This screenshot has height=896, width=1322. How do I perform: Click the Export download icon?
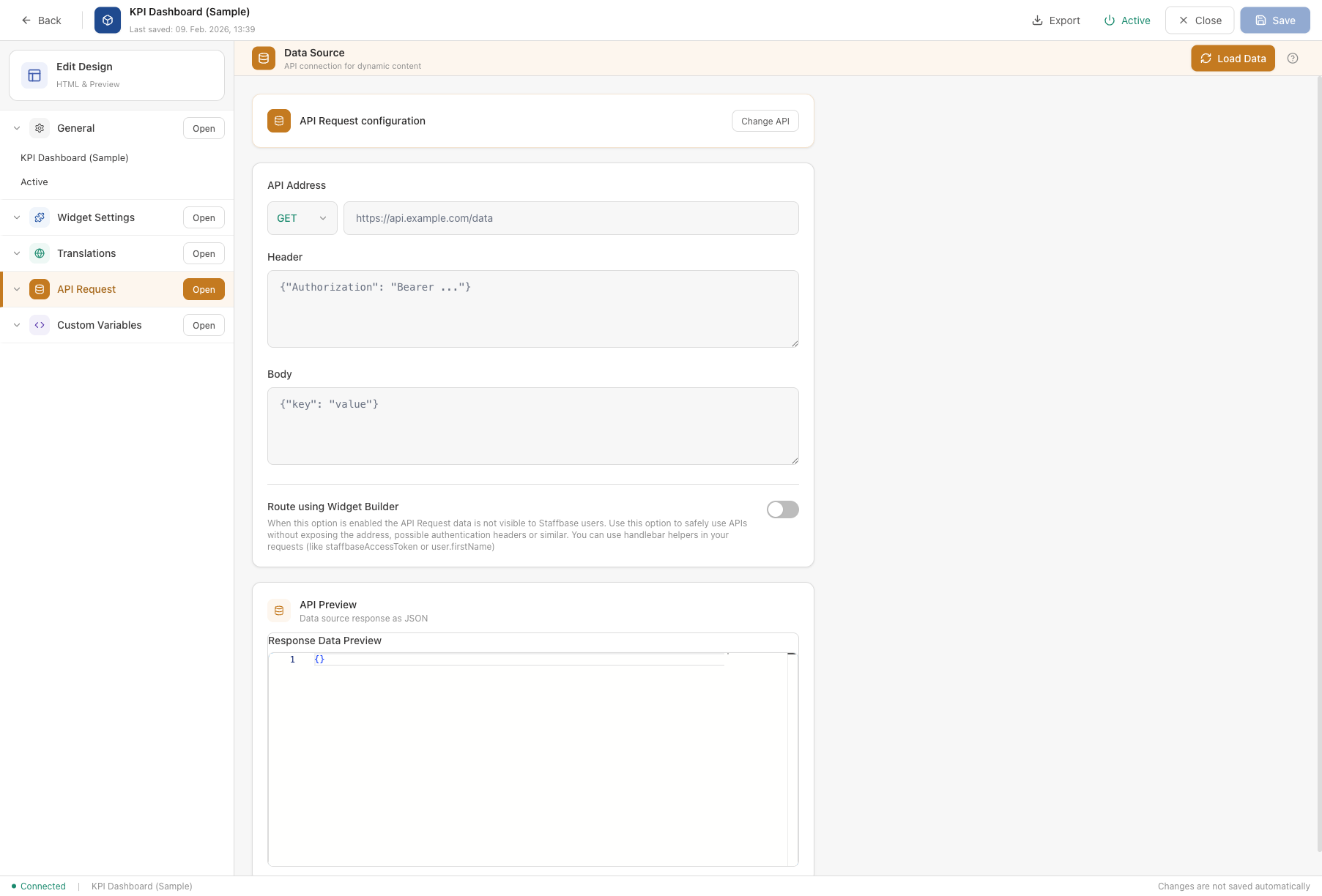(x=1036, y=20)
